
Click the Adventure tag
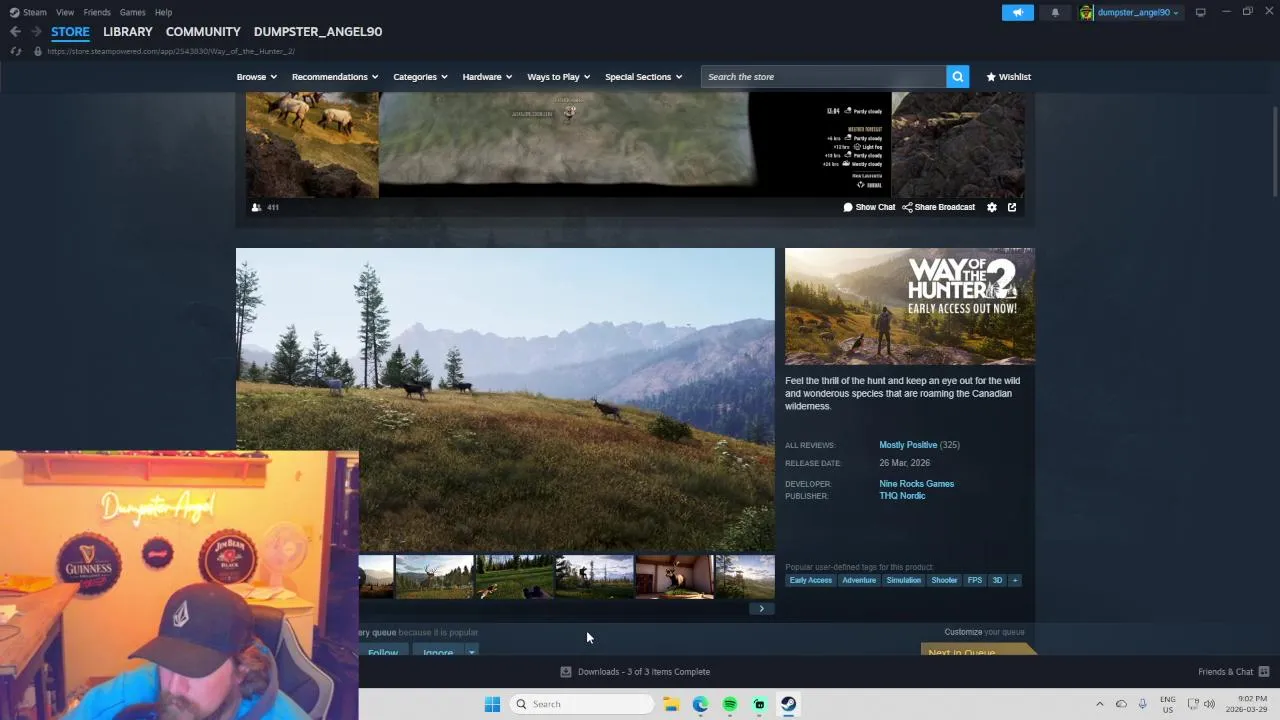click(859, 580)
